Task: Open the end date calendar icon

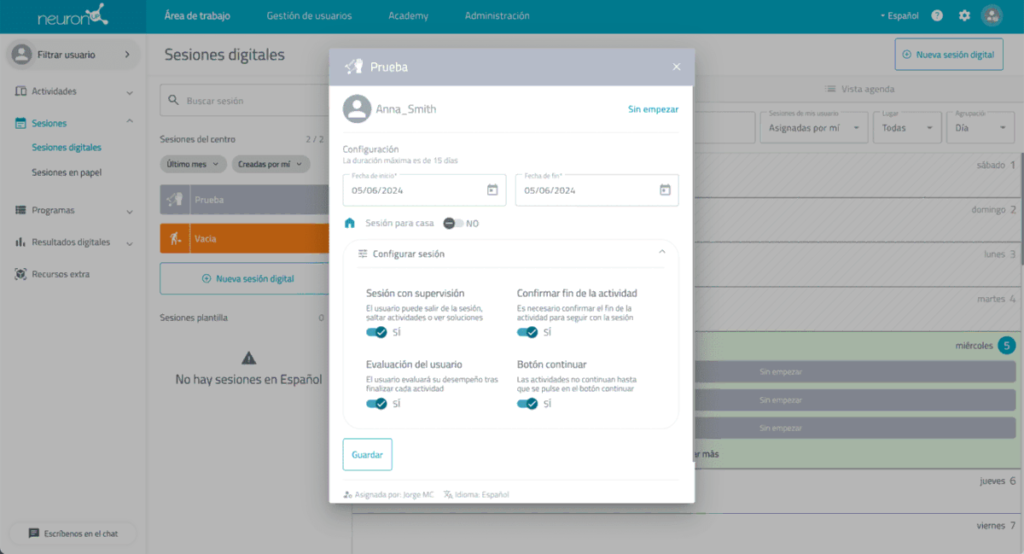Action: pyautogui.click(x=665, y=190)
